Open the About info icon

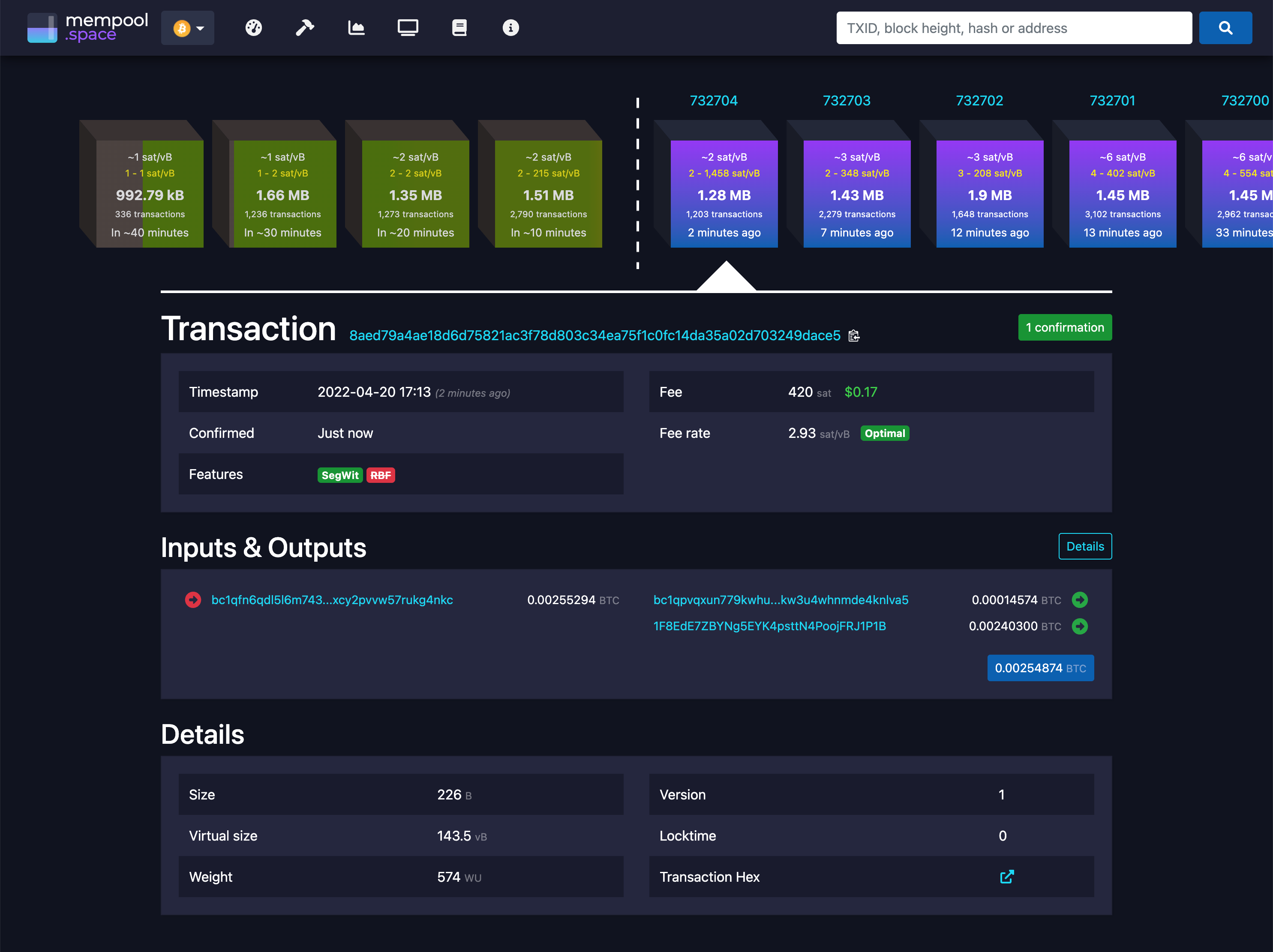pos(510,27)
